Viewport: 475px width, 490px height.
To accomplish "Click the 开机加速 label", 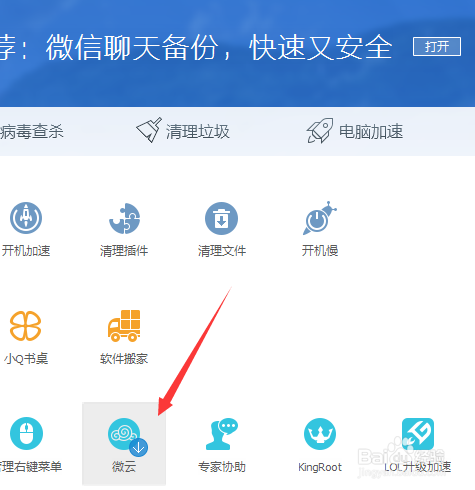I will pos(26,251).
